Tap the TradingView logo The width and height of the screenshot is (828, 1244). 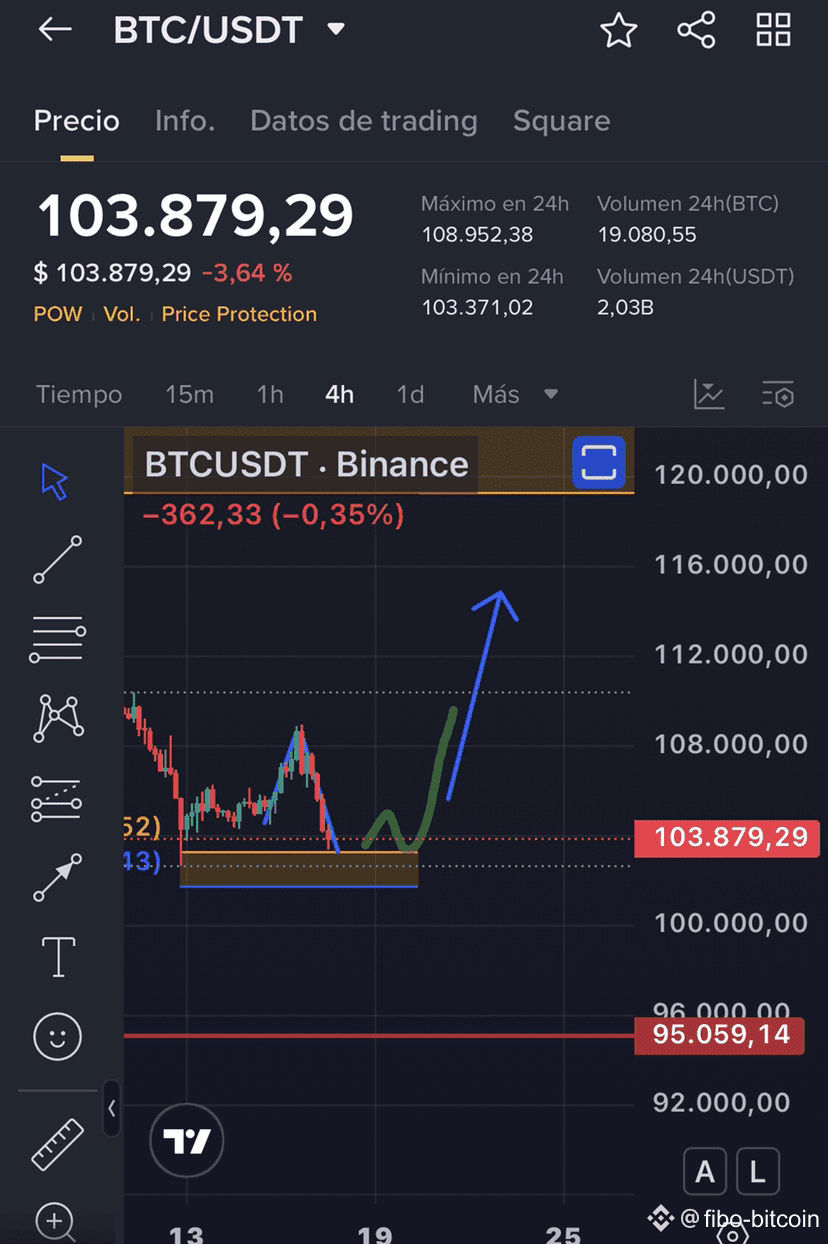click(x=187, y=1140)
